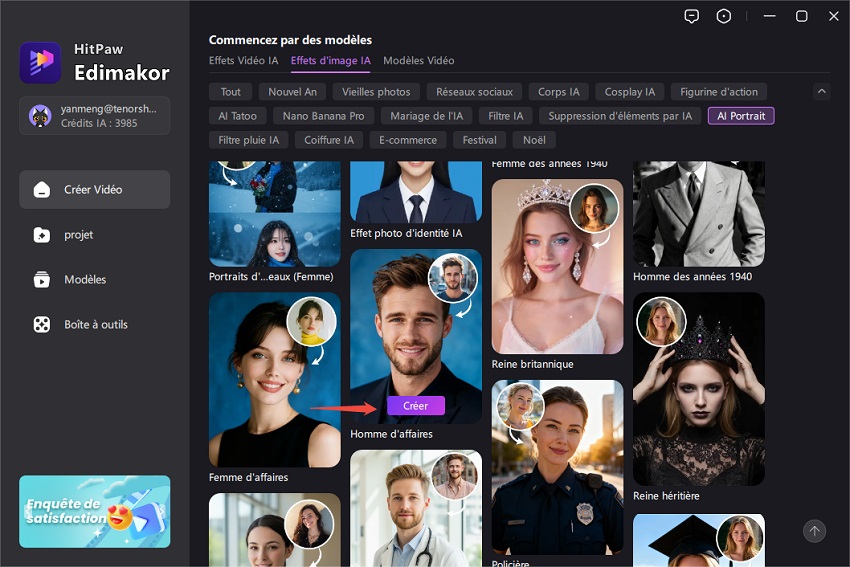Click the HitPaw Edimakor logo icon
This screenshot has width=850, height=567.
tap(40, 62)
